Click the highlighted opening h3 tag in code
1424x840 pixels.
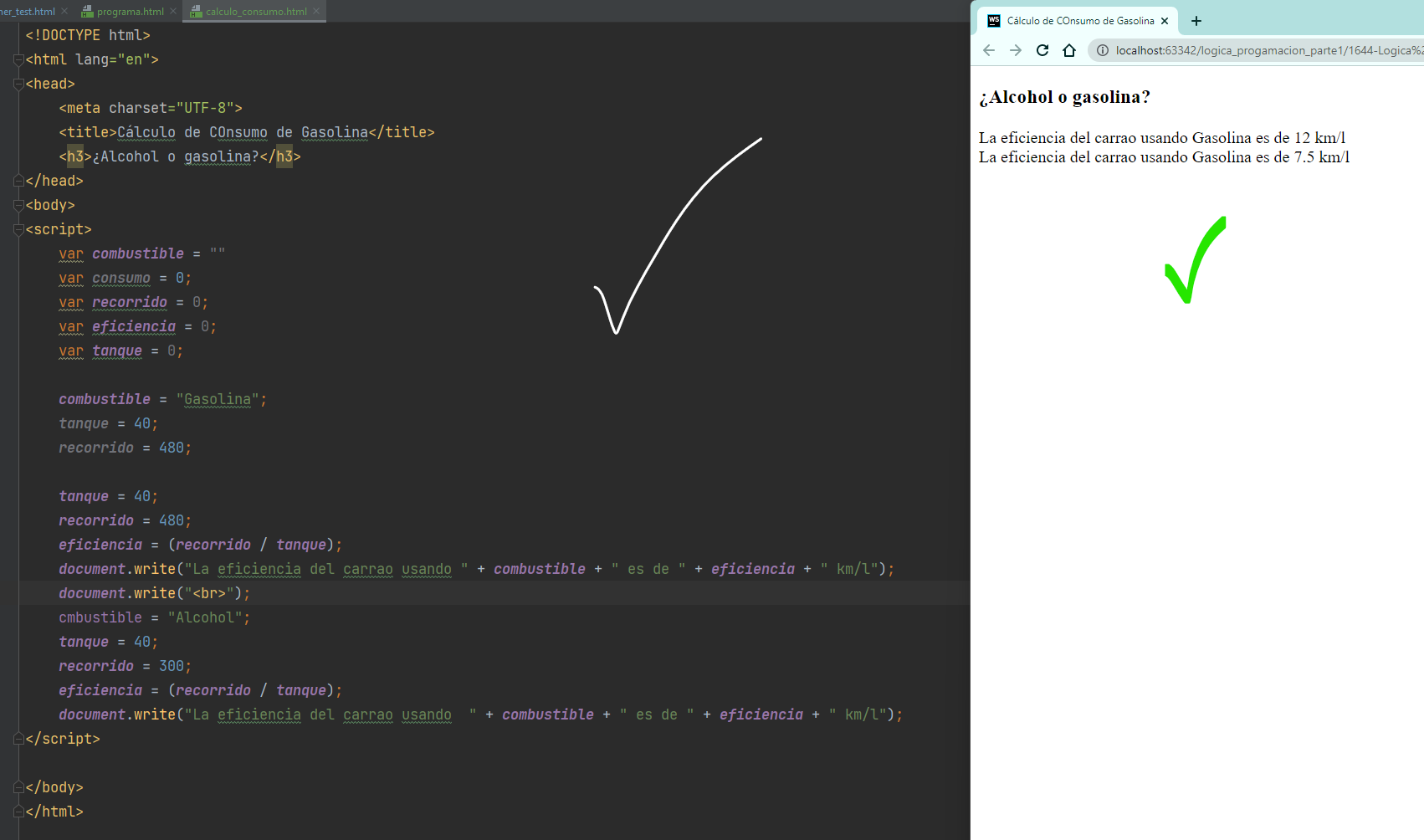(75, 156)
